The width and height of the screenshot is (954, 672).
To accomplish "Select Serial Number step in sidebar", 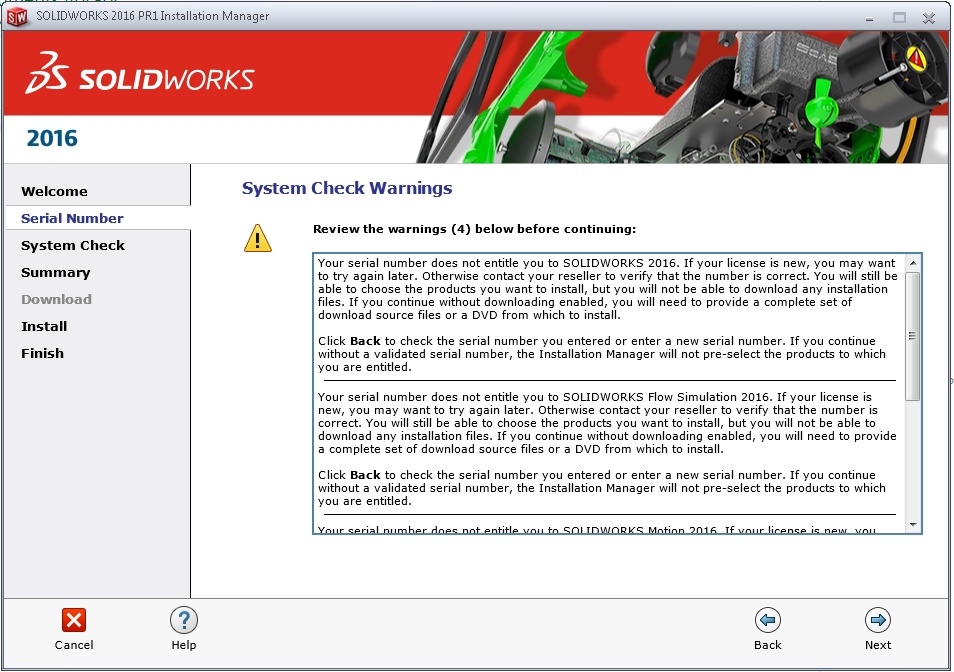I will tap(72, 218).
